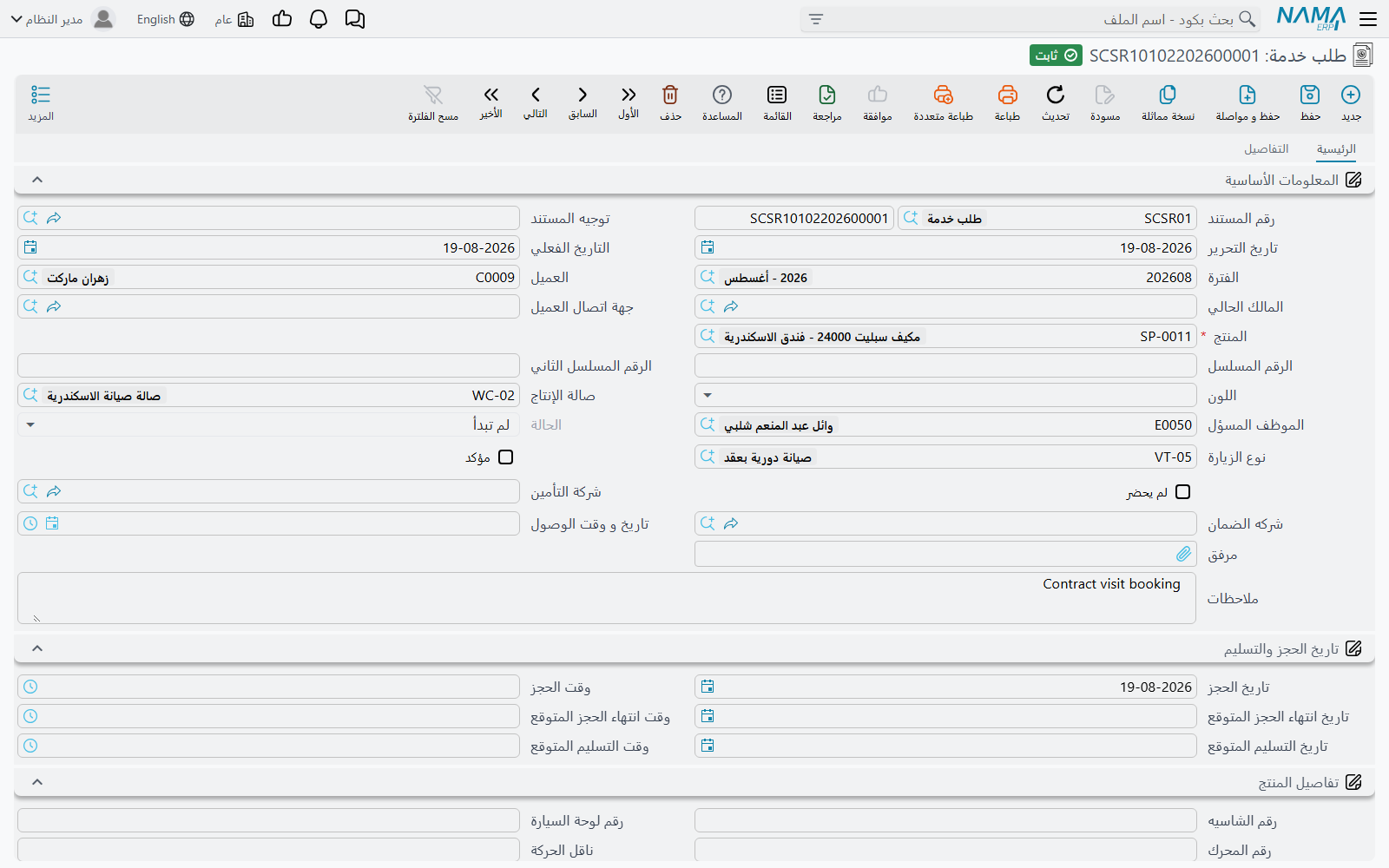Go to التالي (Next) record

coord(536,95)
